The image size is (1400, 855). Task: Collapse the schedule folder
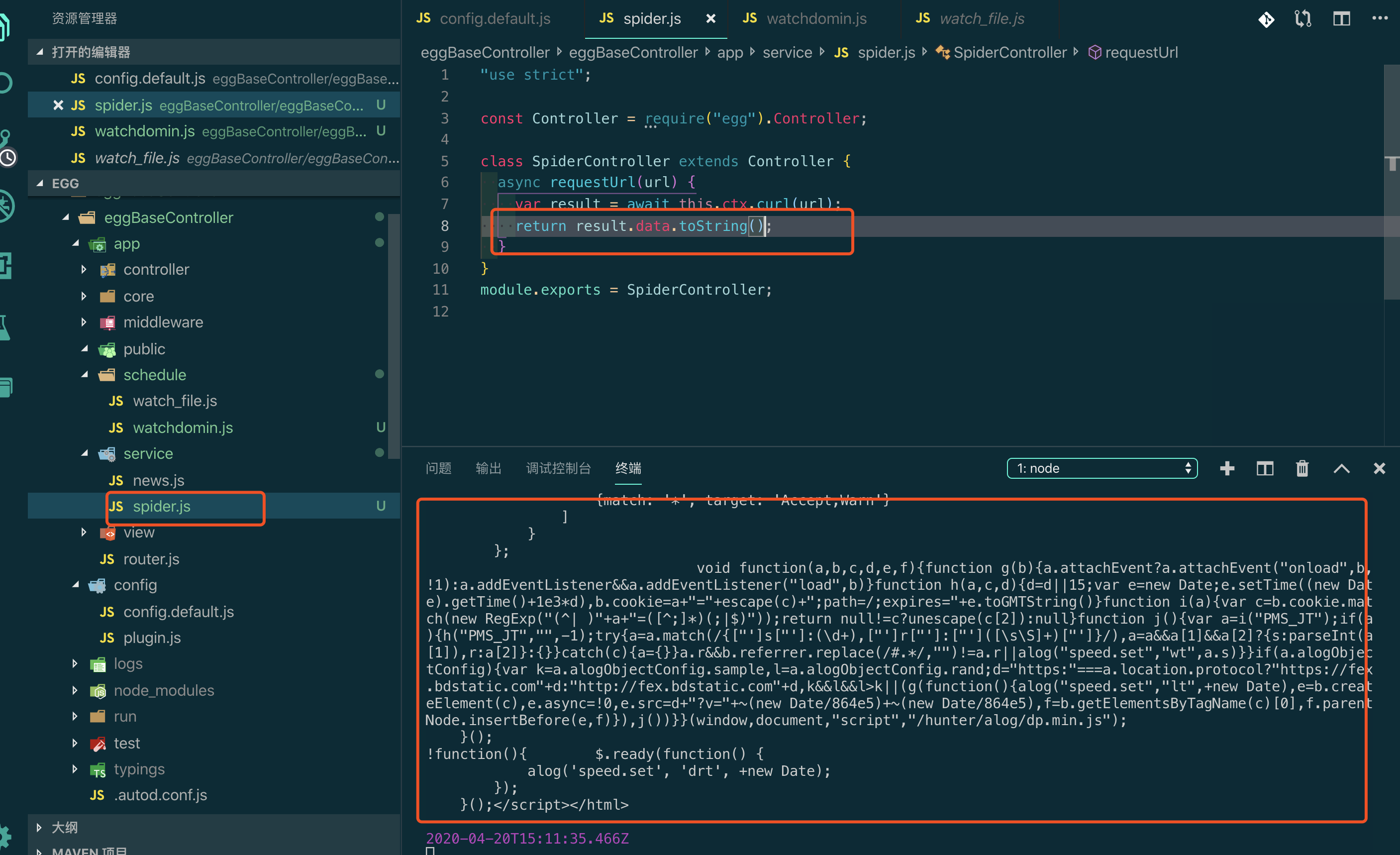point(85,375)
